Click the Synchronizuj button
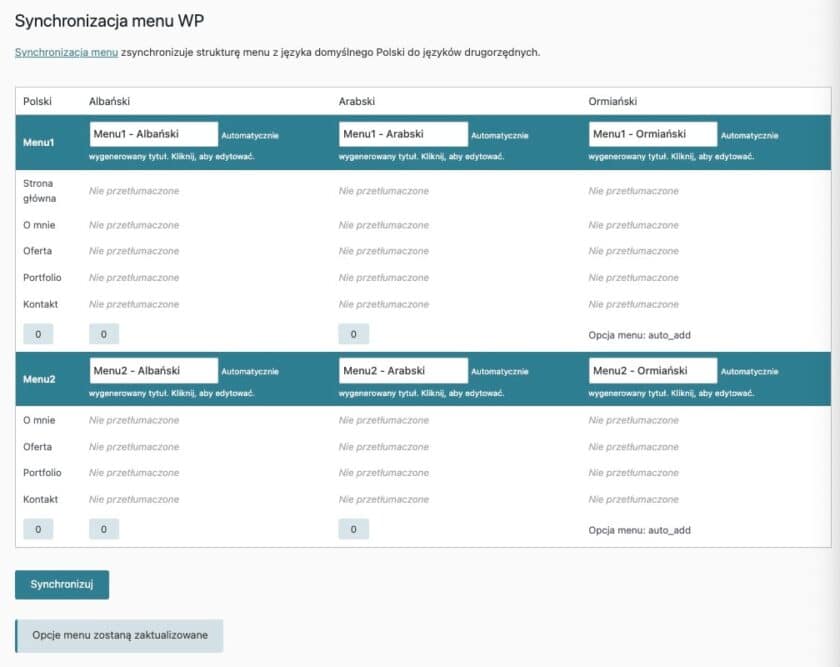The image size is (840, 667). (x=62, y=585)
